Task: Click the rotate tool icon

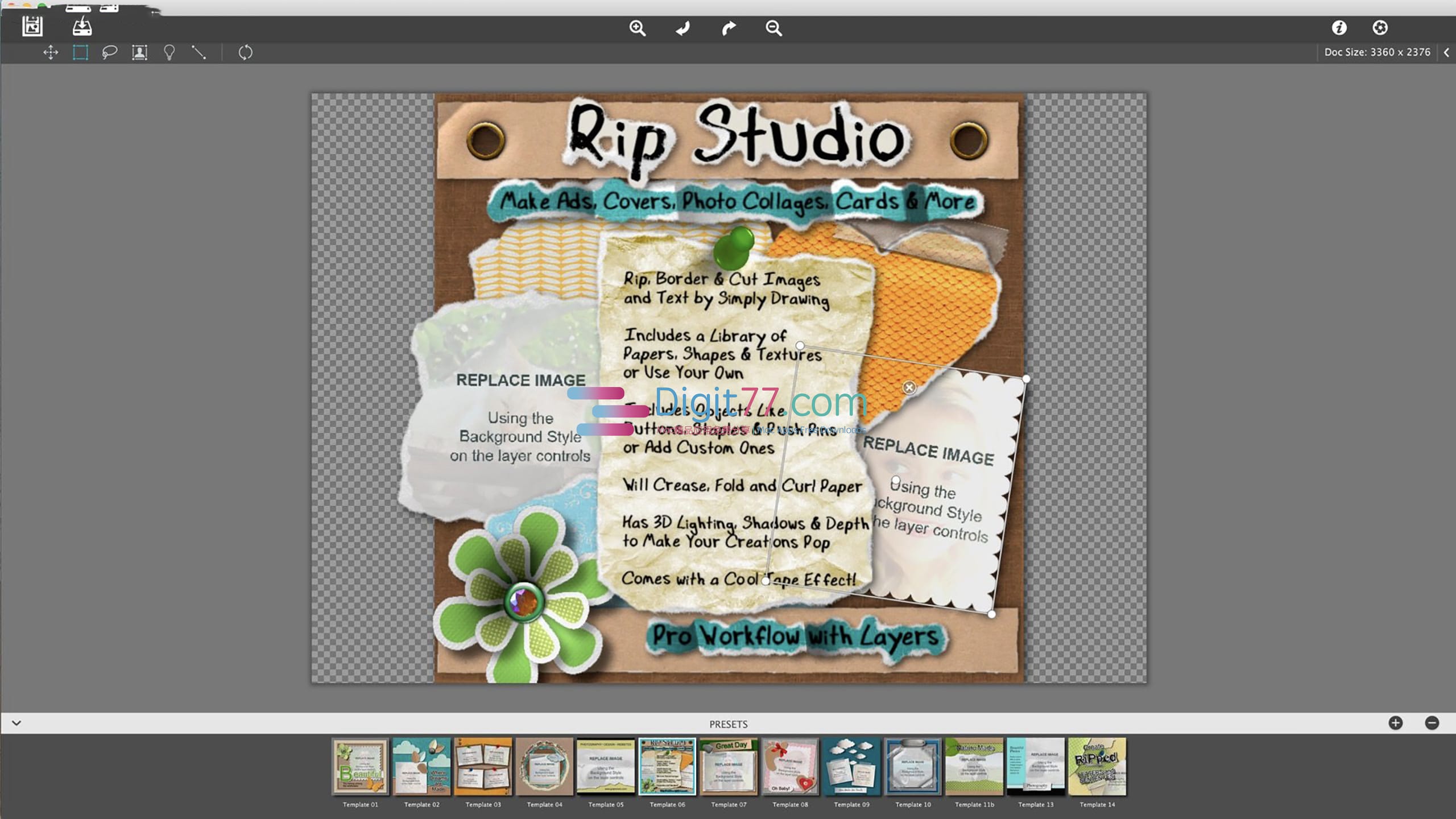Action: pos(245,52)
